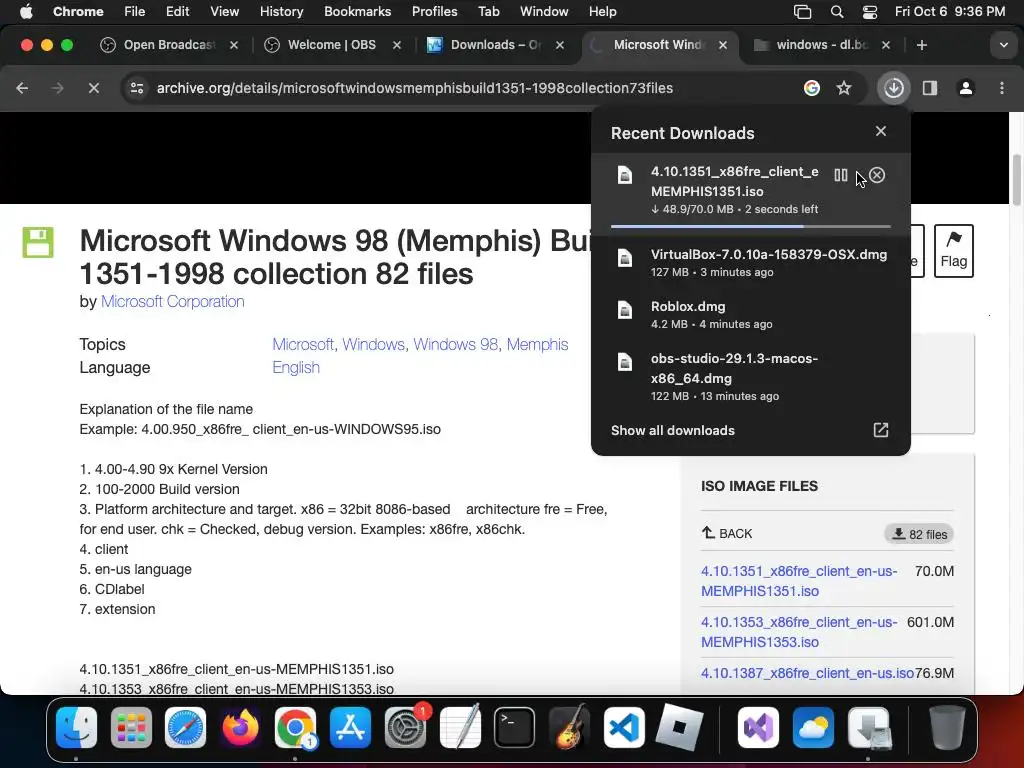Open Finder from the Dock
This screenshot has height=768, width=1024.
[x=76, y=727]
